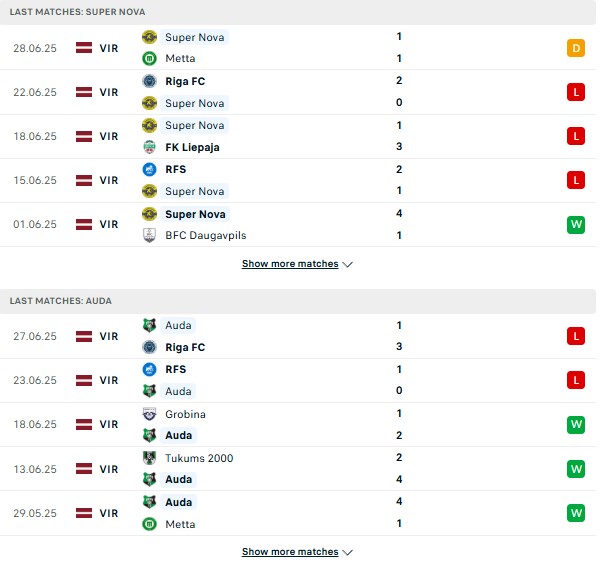
Task: Click the green W badge for Super Nova
Action: pyautogui.click(x=576, y=224)
